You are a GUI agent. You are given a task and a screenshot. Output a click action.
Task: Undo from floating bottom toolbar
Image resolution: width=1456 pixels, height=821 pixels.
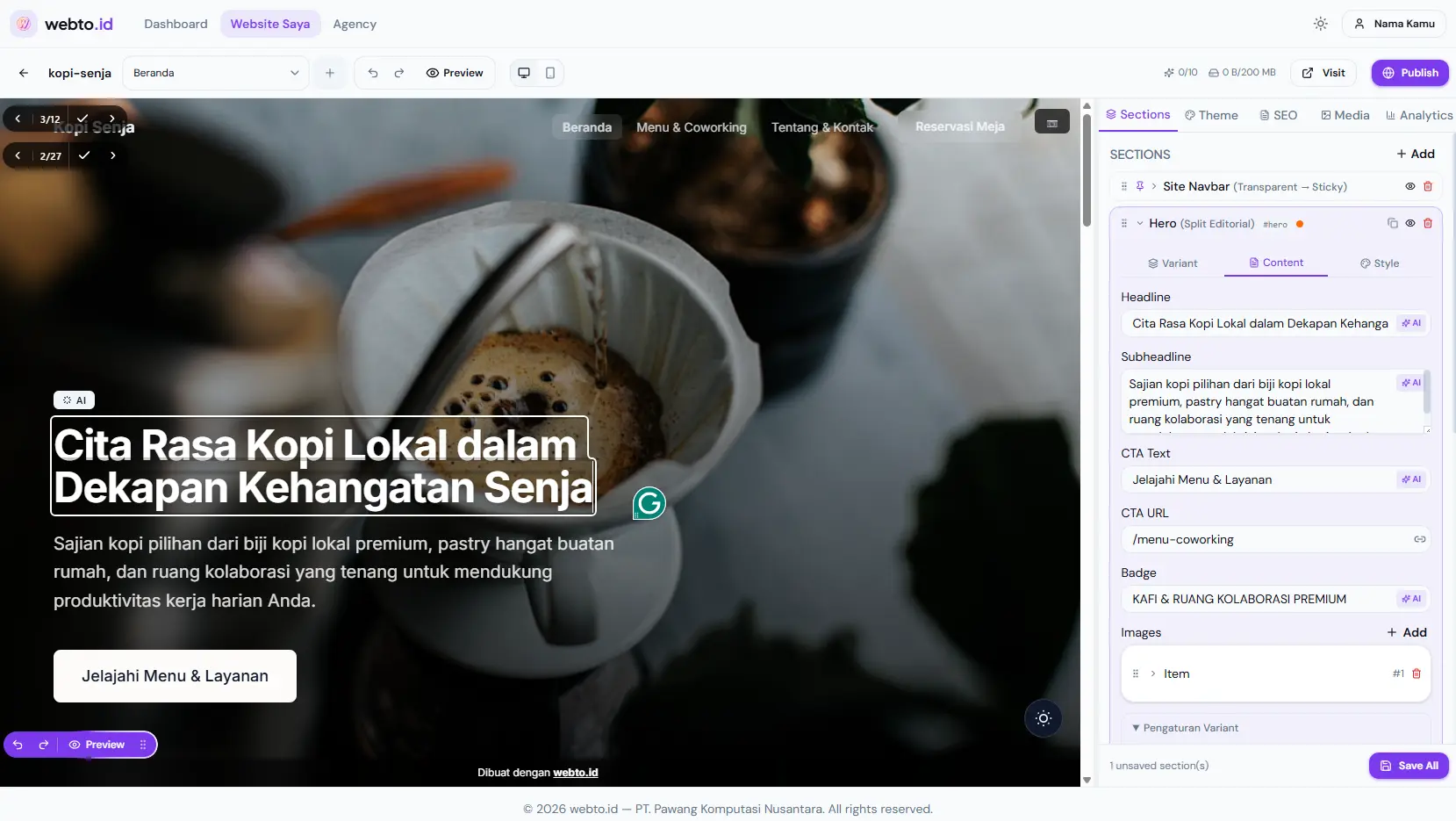pos(18,745)
